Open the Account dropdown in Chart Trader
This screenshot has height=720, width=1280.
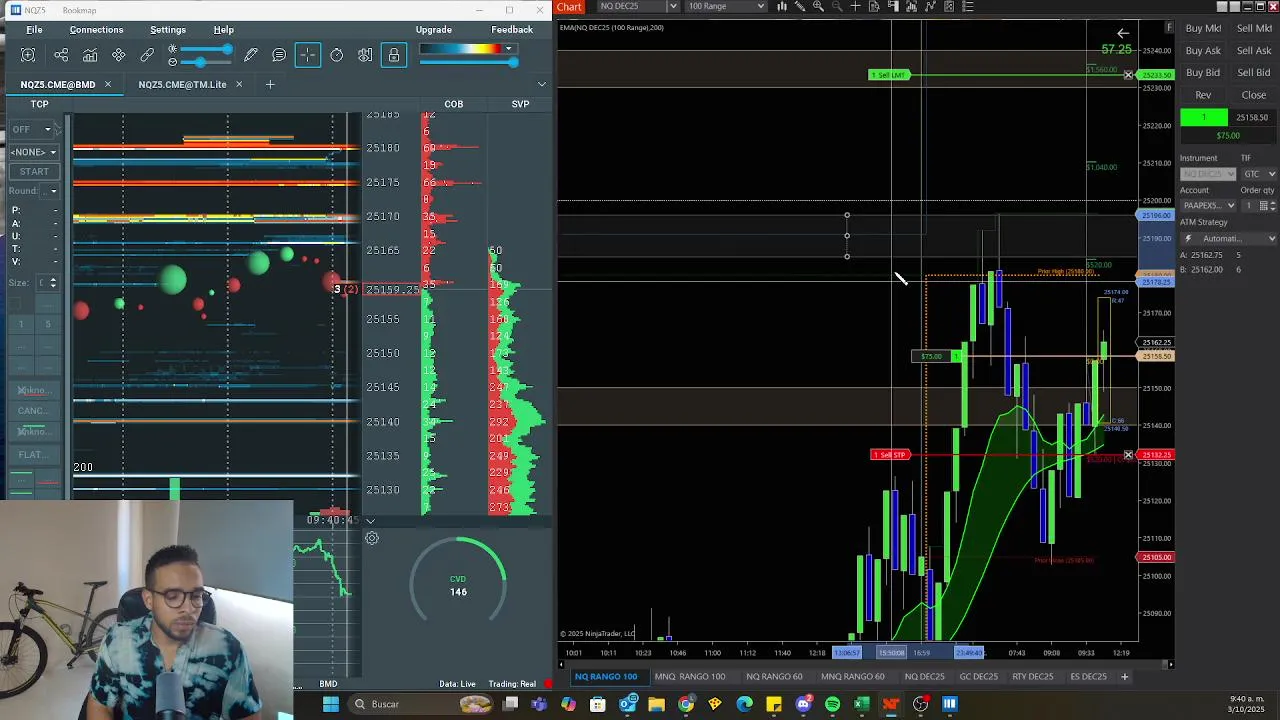[1208, 205]
